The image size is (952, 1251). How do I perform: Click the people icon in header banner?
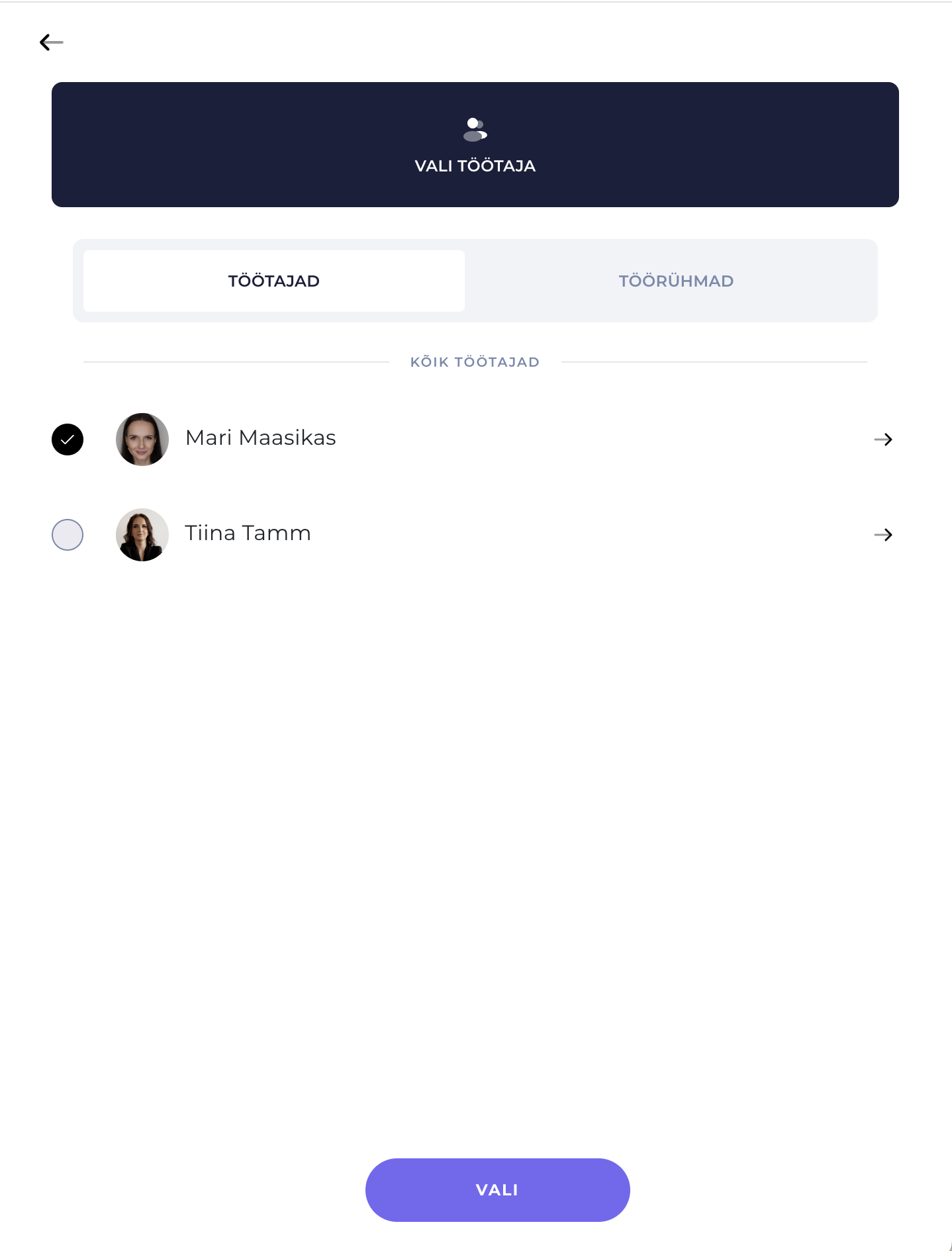tap(475, 130)
